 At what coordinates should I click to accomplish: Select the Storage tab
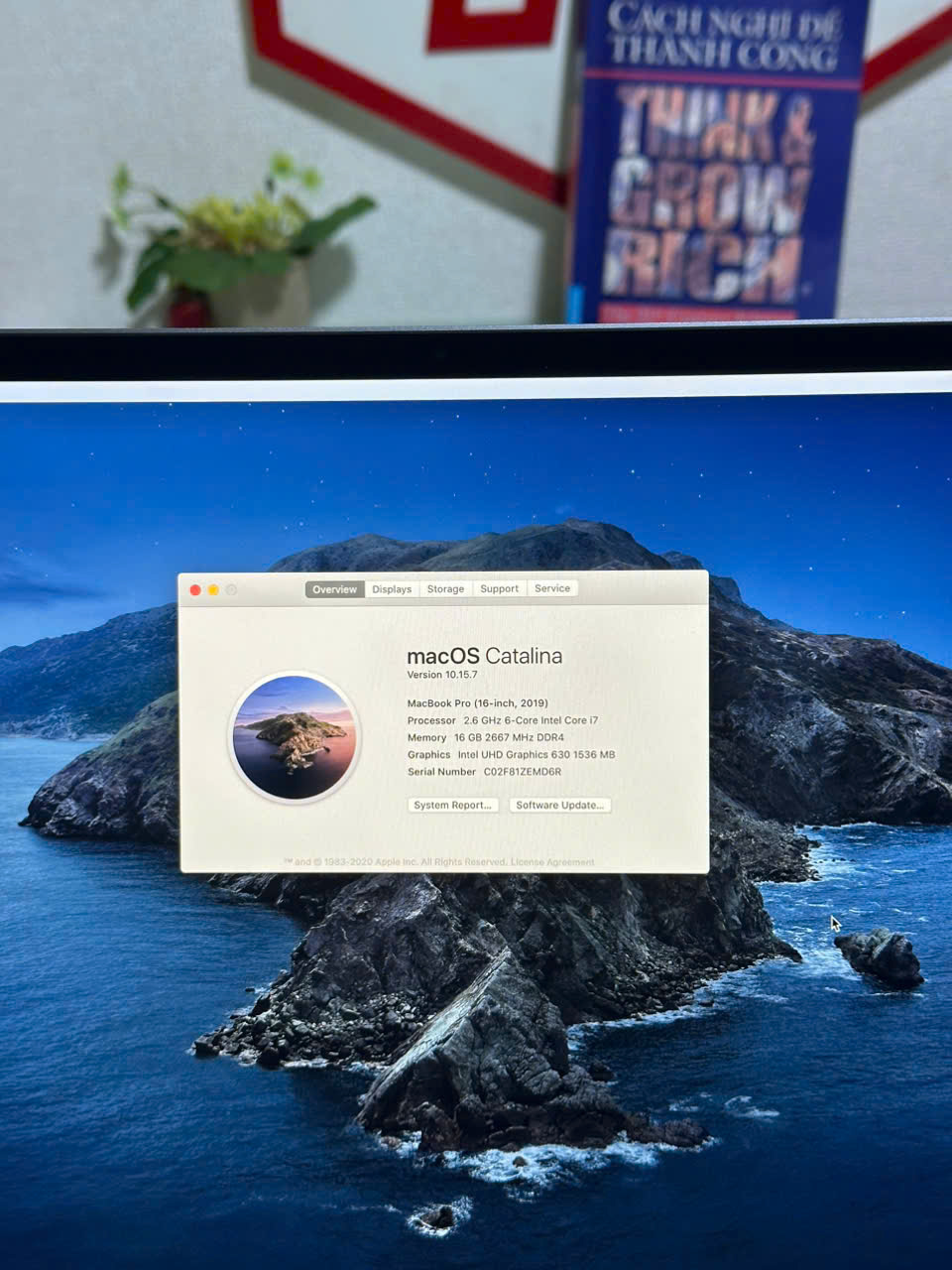[445, 589]
